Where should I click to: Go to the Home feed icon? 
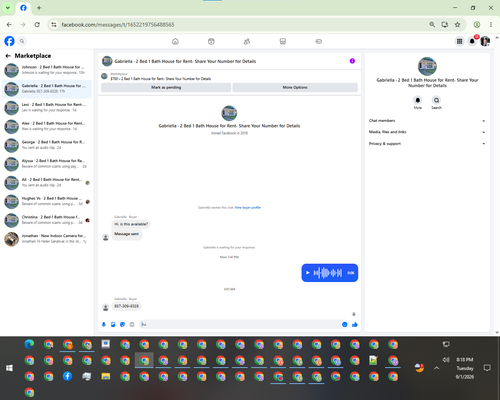coord(175,41)
